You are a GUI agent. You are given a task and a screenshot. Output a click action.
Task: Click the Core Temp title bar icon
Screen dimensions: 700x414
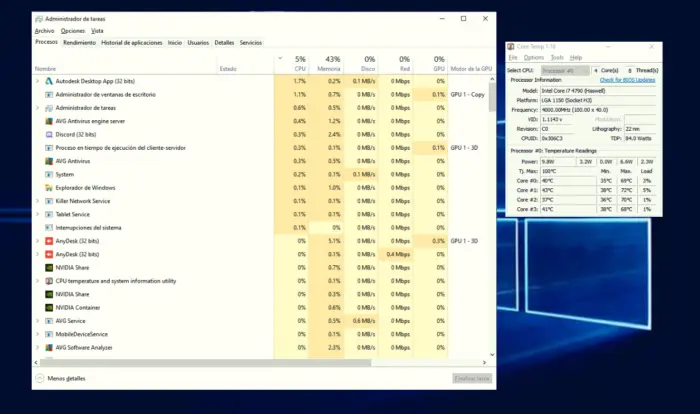pyautogui.click(x=511, y=46)
